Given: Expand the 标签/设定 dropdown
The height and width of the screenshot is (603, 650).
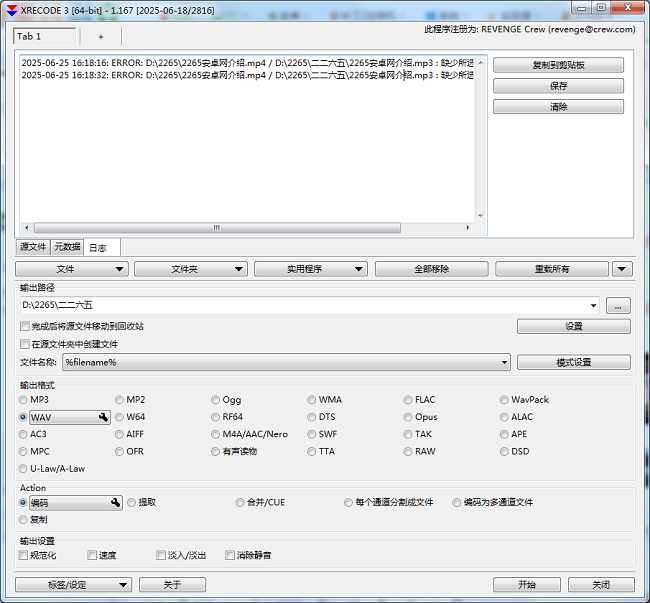Looking at the screenshot, I should coord(73,585).
